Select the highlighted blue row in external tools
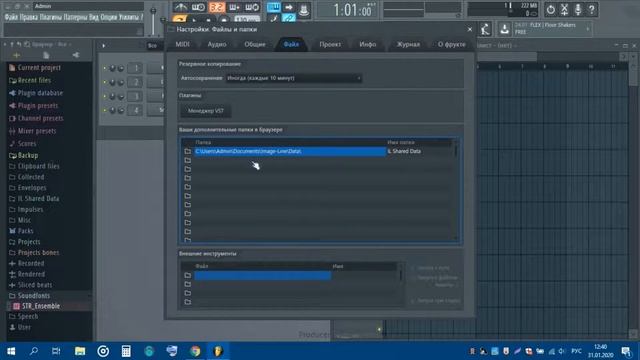The width and height of the screenshot is (640, 360). 262,276
